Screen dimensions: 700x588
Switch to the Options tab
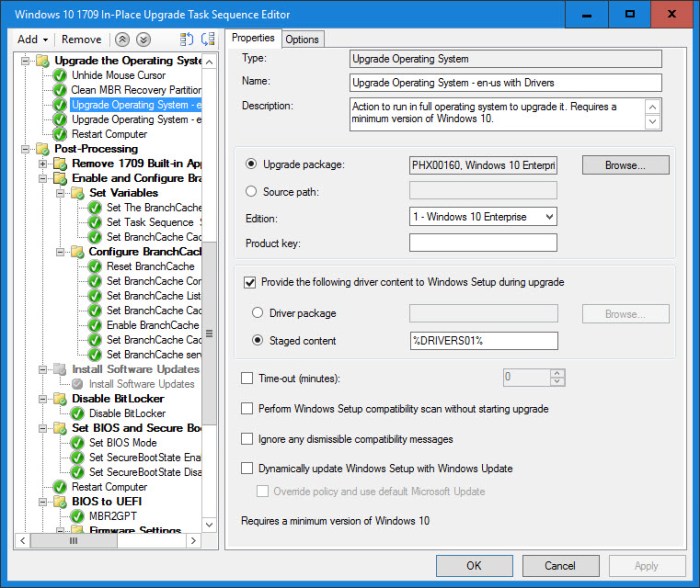click(301, 39)
